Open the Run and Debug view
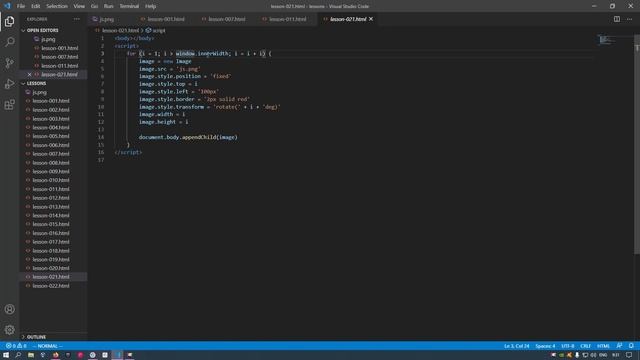This screenshot has width=640, height=360. (9, 84)
